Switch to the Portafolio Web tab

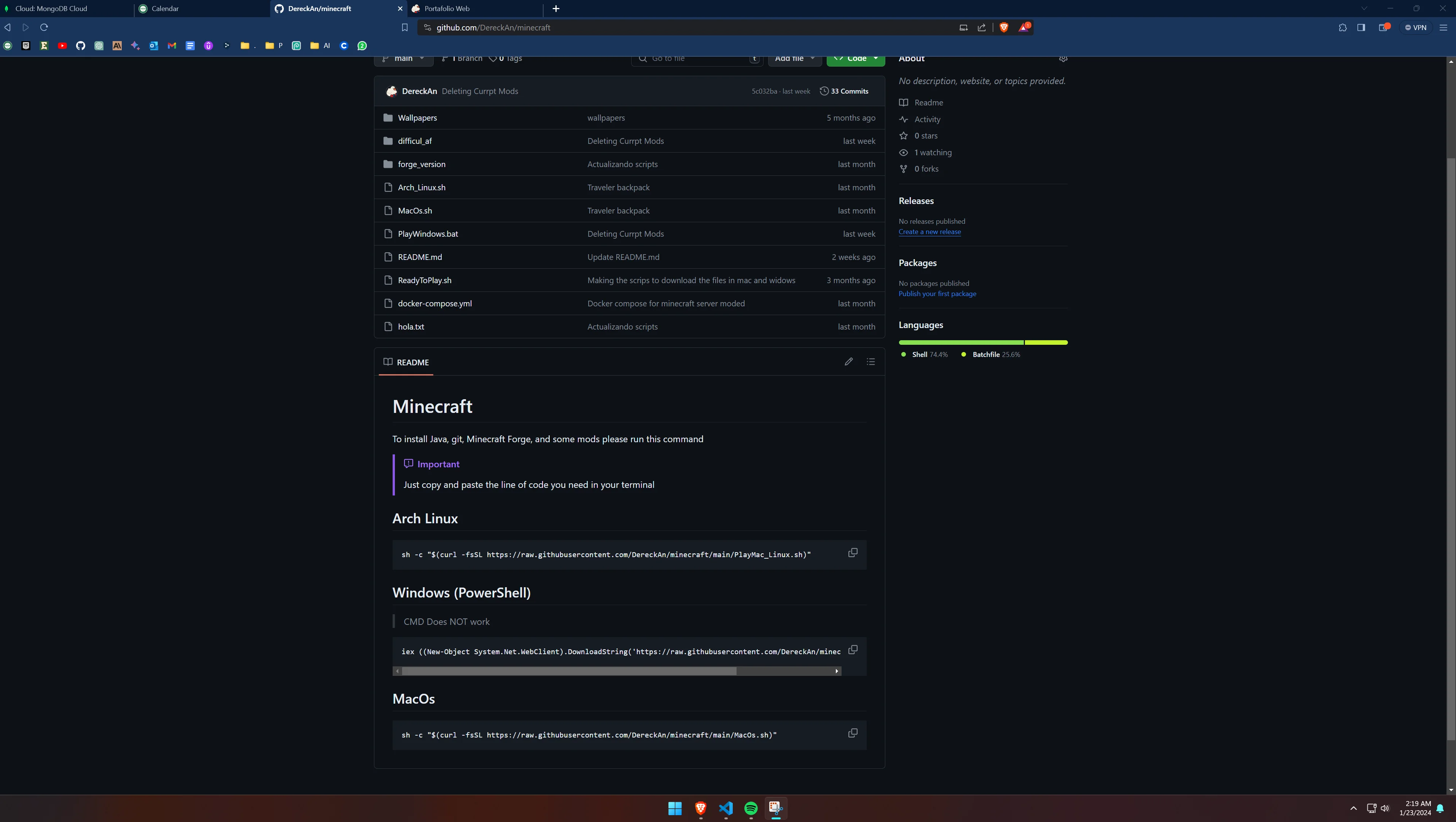pyautogui.click(x=475, y=8)
